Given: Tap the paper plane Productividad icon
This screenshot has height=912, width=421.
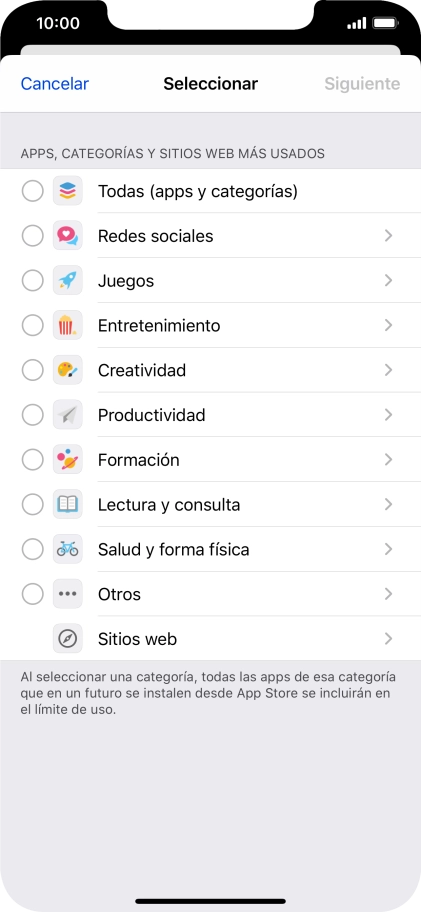Looking at the screenshot, I should (x=67, y=415).
